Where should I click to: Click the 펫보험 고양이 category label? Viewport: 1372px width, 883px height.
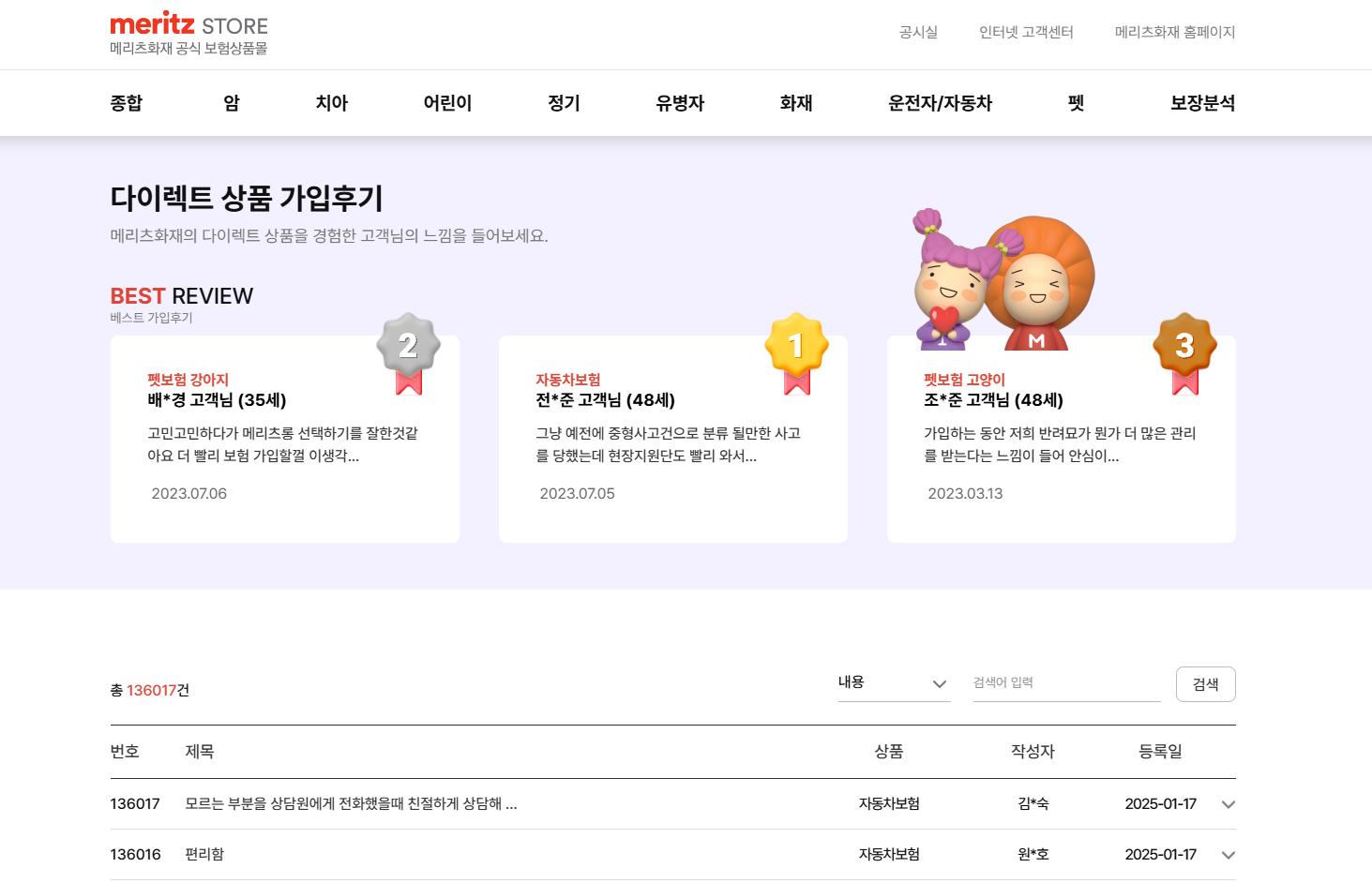click(x=964, y=380)
